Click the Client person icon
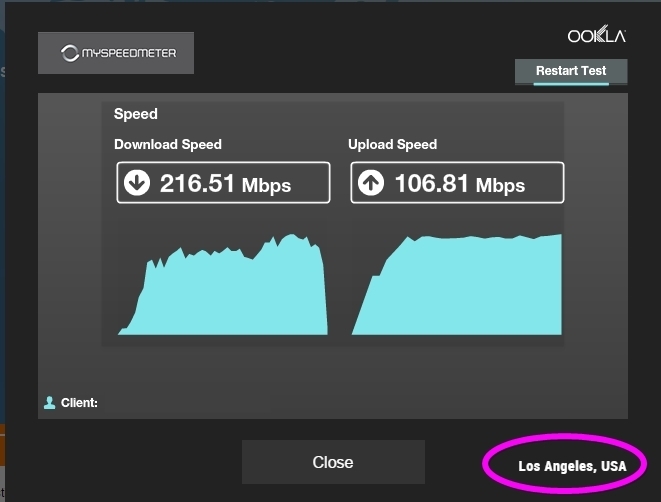The width and height of the screenshot is (661, 502). click(49, 403)
